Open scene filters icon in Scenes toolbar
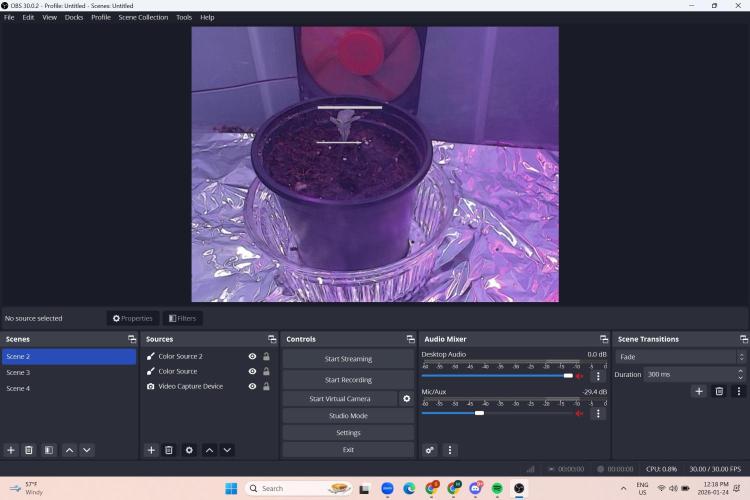The height and width of the screenshot is (500, 750). point(49,450)
